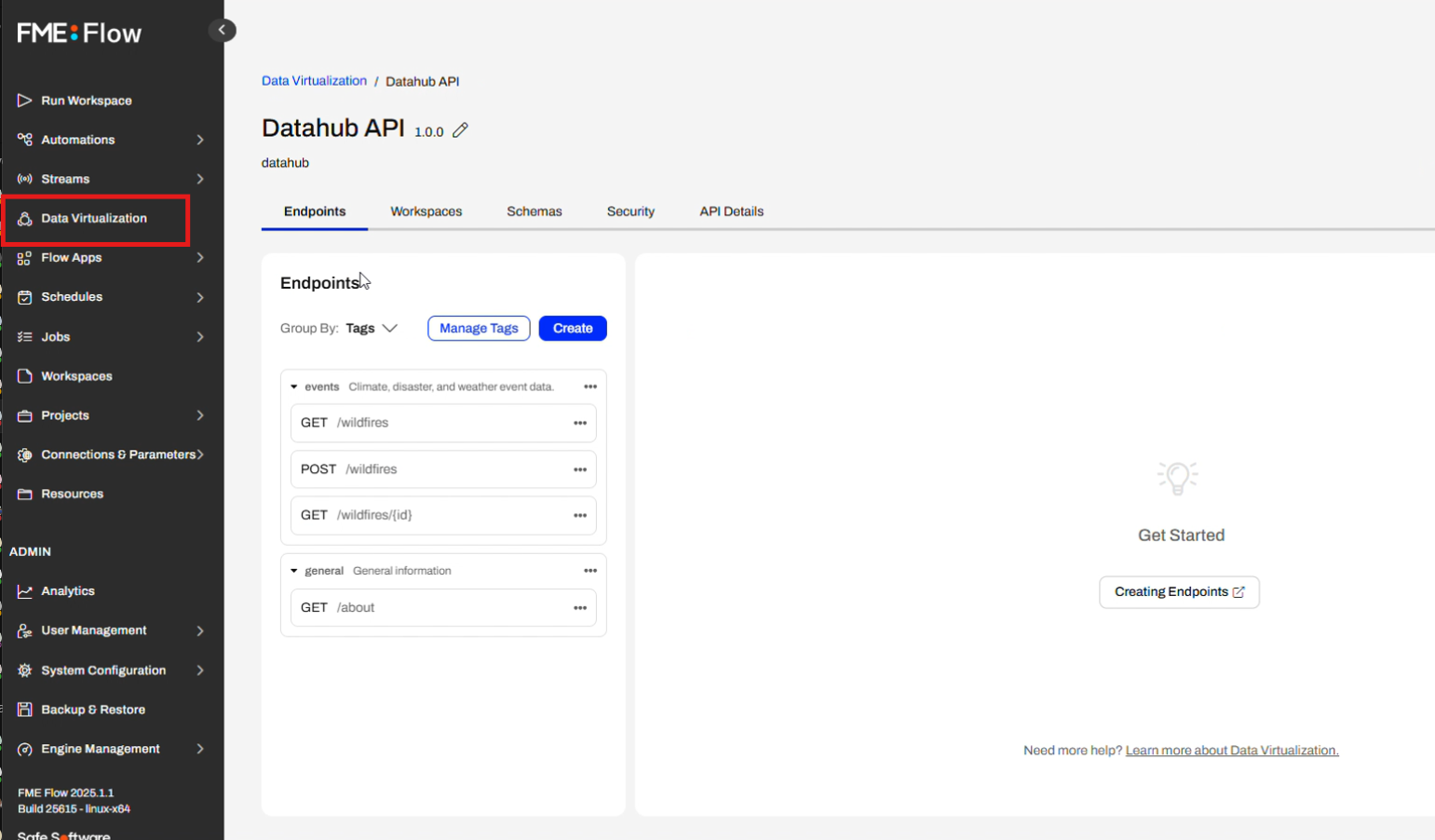Image resolution: width=1435 pixels, height=840 pixels.
Task: Open three-dot menu for POST /wildfires endpoint
Action: tap(579, 469)
